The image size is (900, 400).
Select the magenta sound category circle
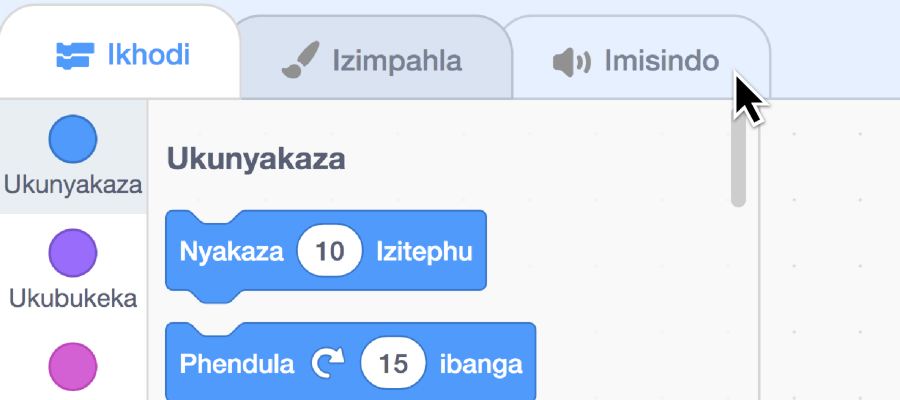[73, 366]
